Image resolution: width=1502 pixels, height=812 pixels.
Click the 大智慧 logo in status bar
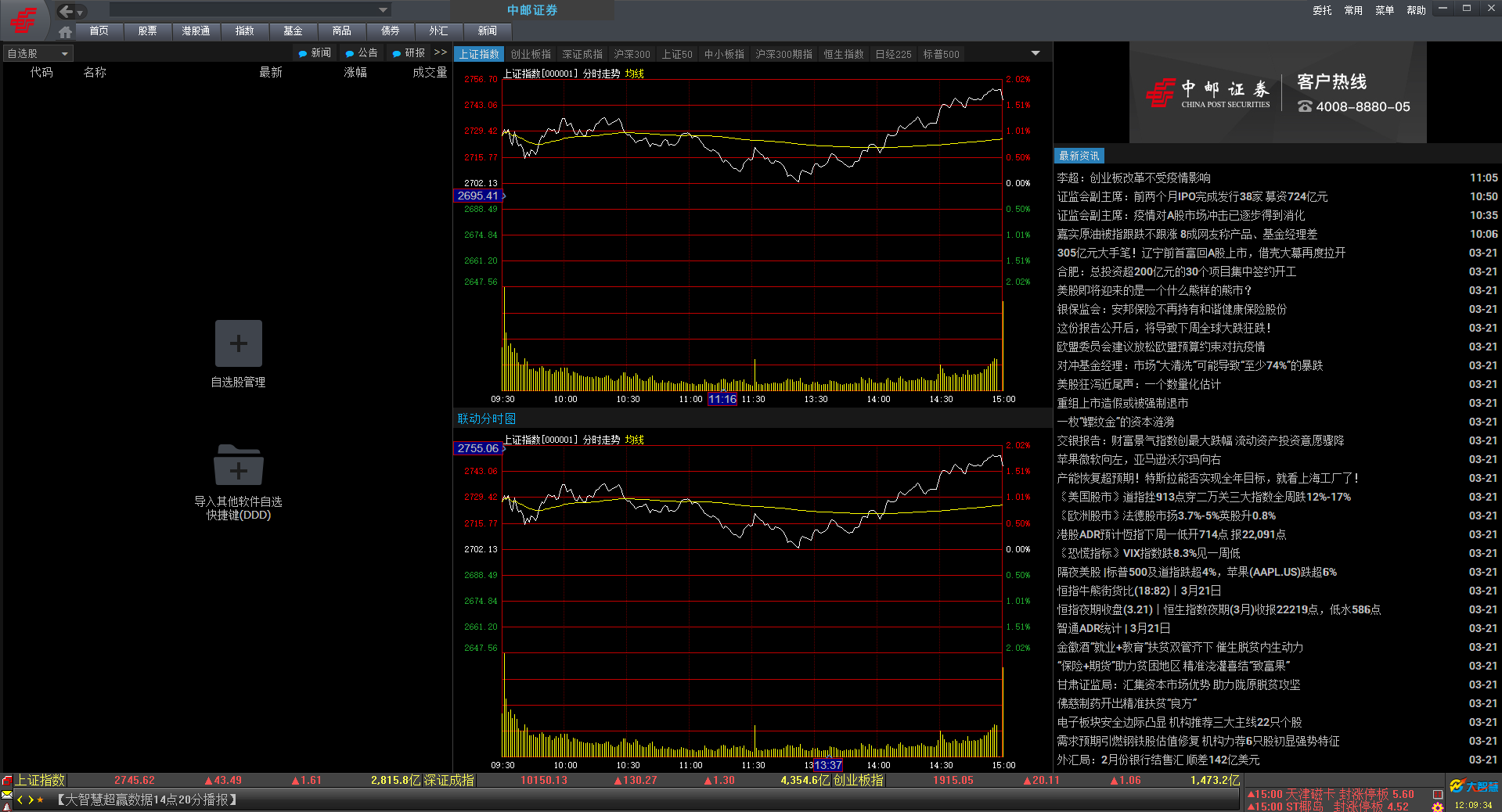click(x=1474, y=785)
